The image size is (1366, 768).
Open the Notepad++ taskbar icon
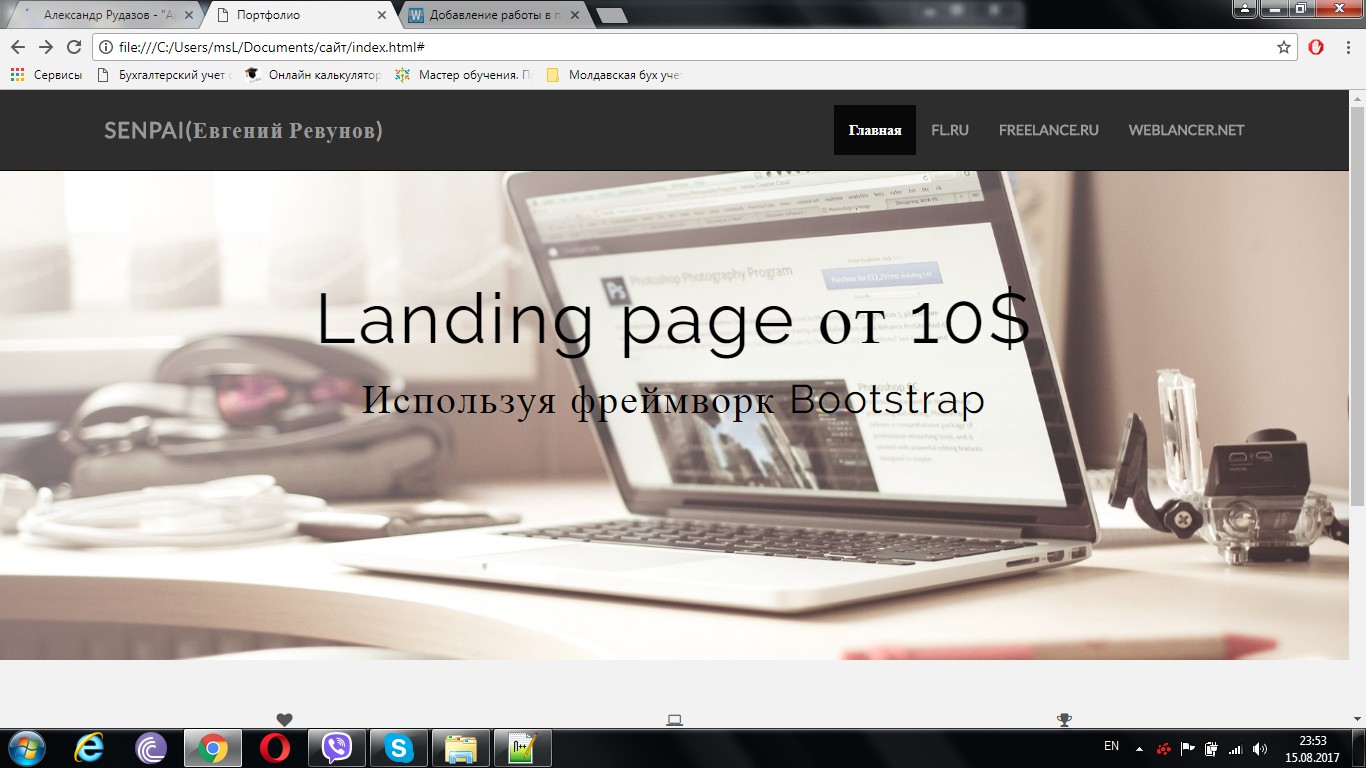pos(523,748)
